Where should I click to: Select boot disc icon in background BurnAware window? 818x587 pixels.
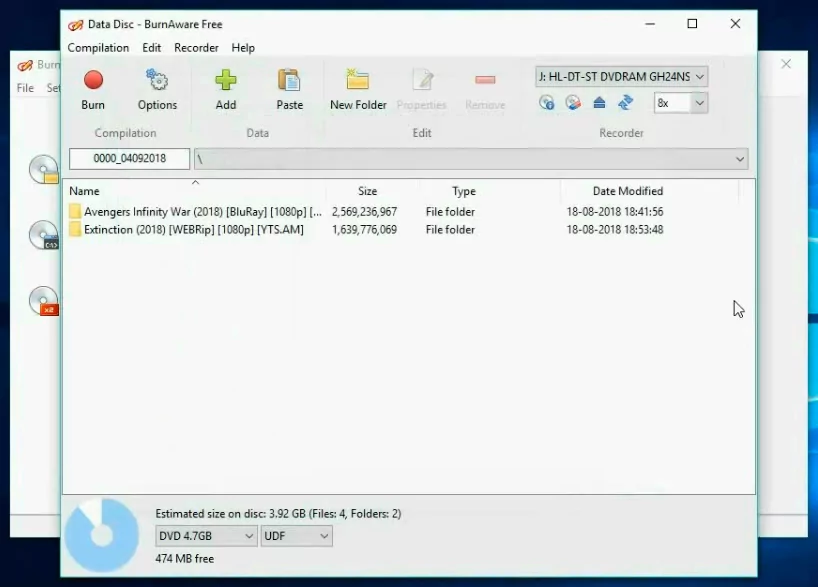pos(44,235)
